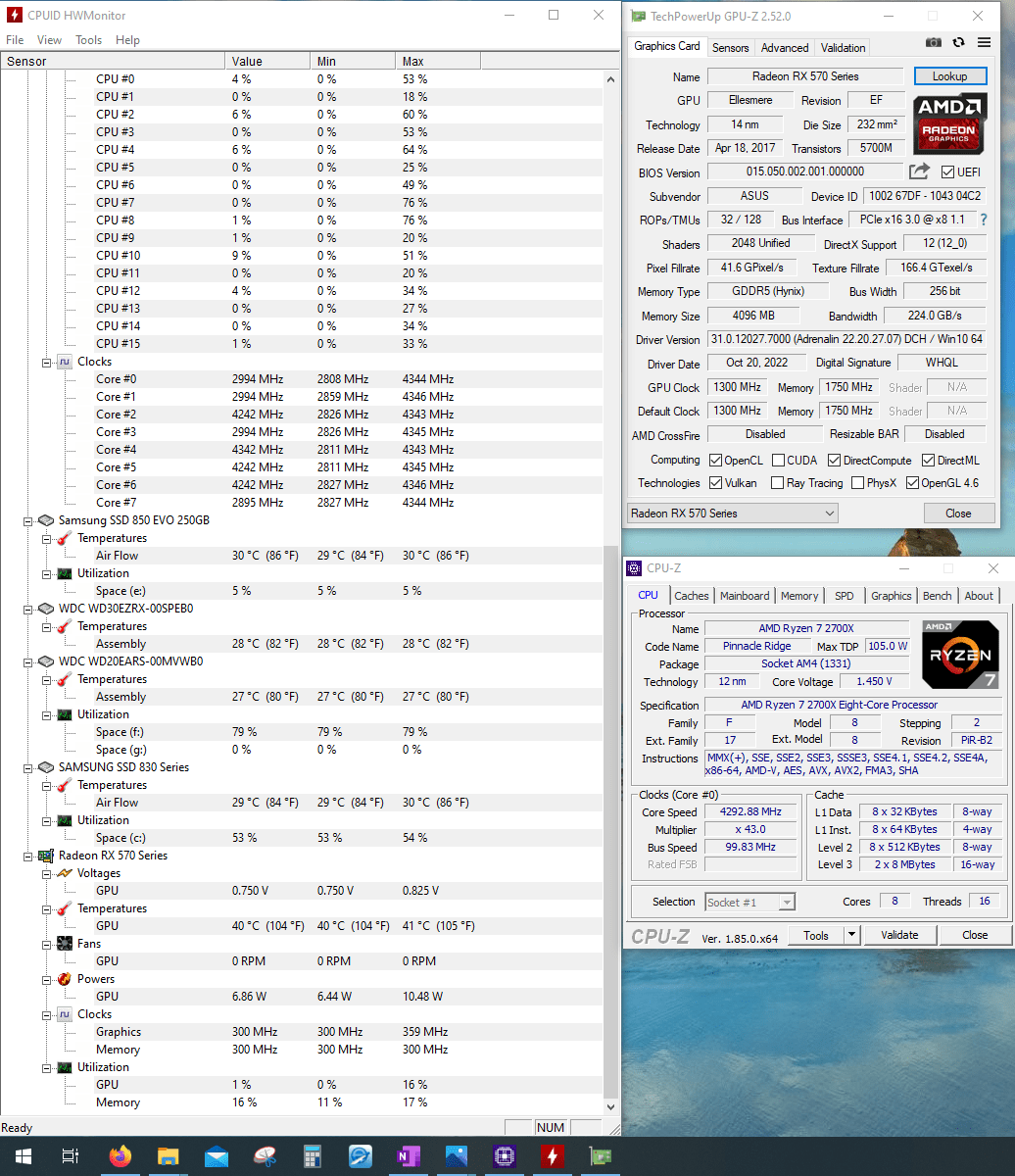Click the Lookup button in GPU-Z
The width and height of the screenshot is (1015, 1176).
949,75
